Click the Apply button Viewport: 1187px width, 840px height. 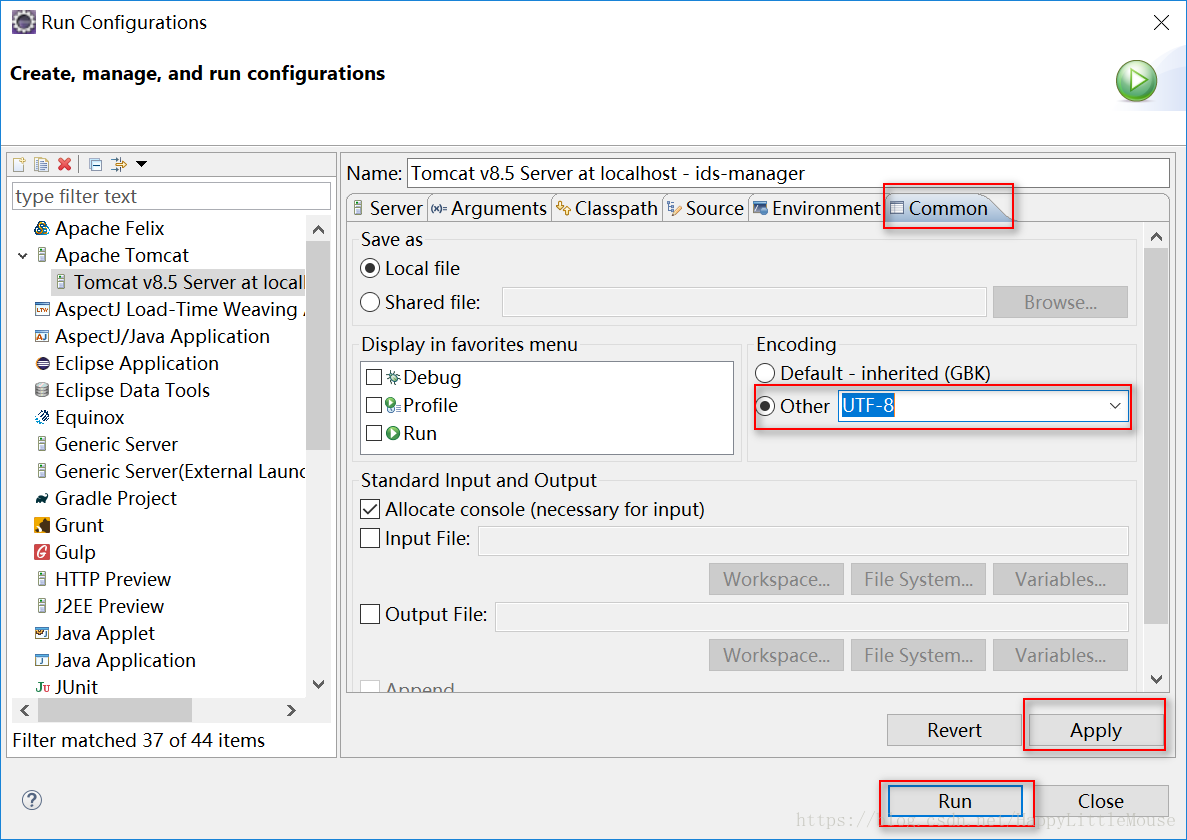coord(1095,730)
